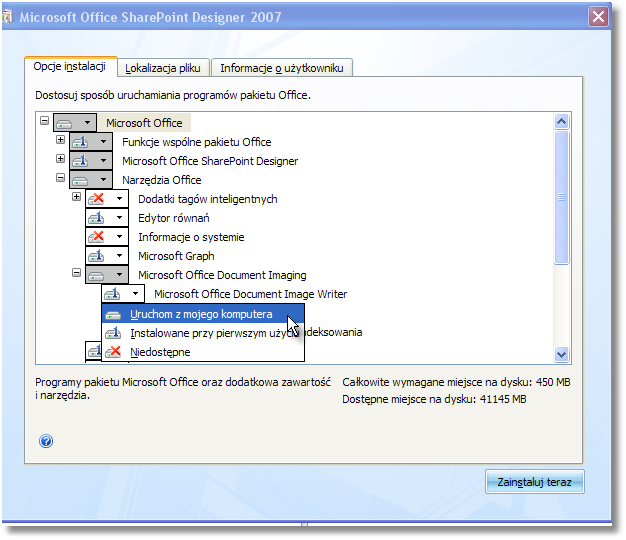Select Dodatki tagów inteligentnych label
Screen dimensions: 626x540
click(x=208, y=199)
